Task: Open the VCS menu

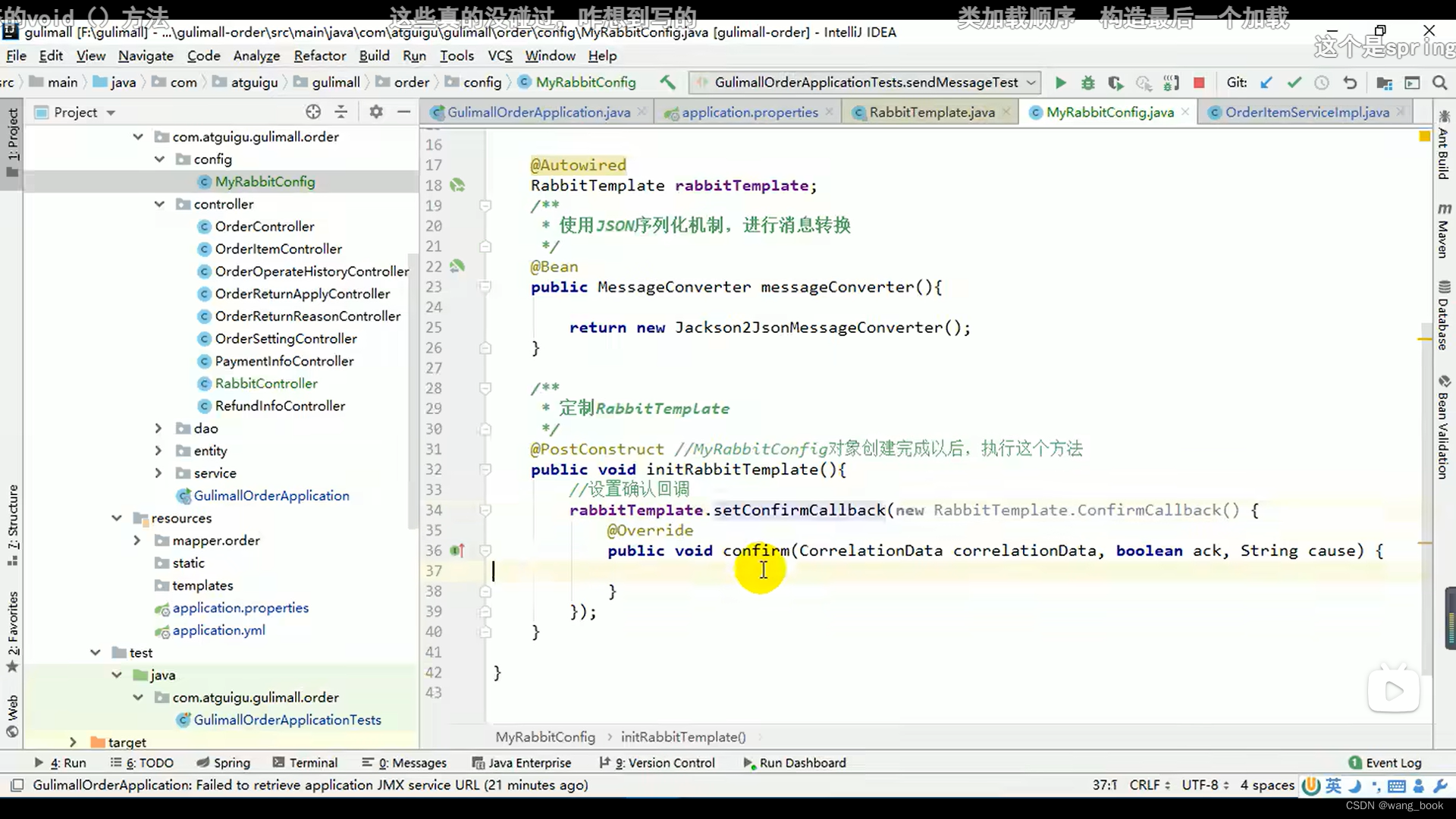Action: click(500, 55)
